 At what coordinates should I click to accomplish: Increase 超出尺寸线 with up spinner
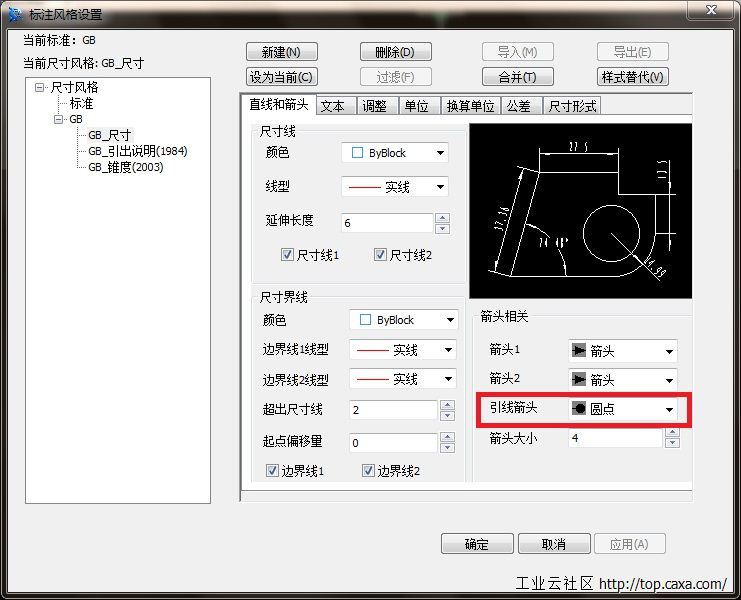[447, 405]
